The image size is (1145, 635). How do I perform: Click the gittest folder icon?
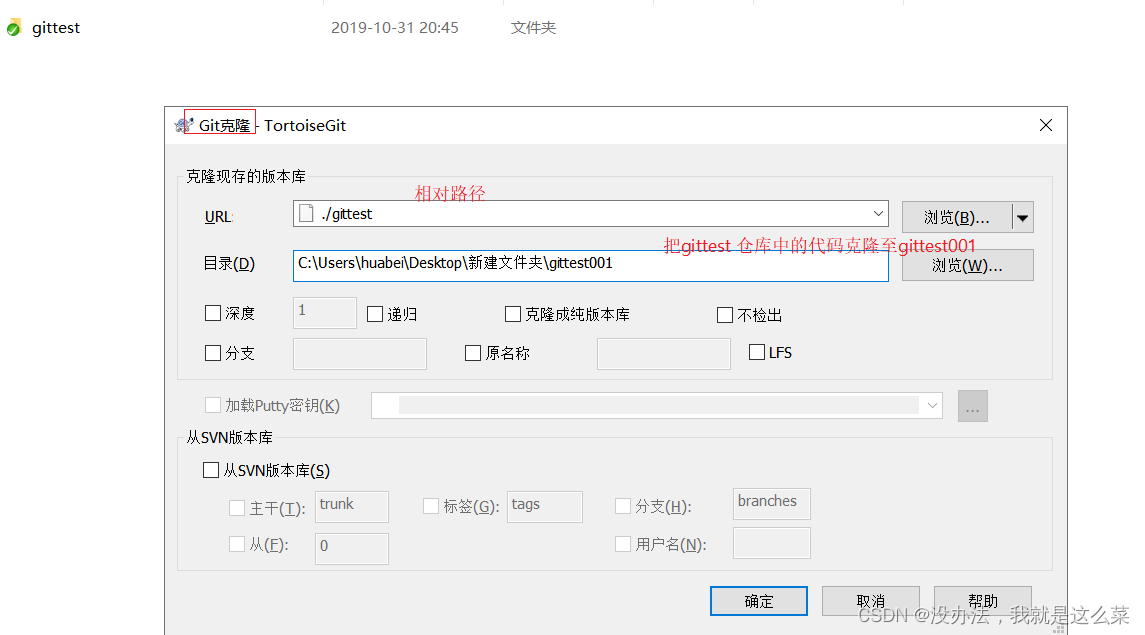tap(14, 28)
